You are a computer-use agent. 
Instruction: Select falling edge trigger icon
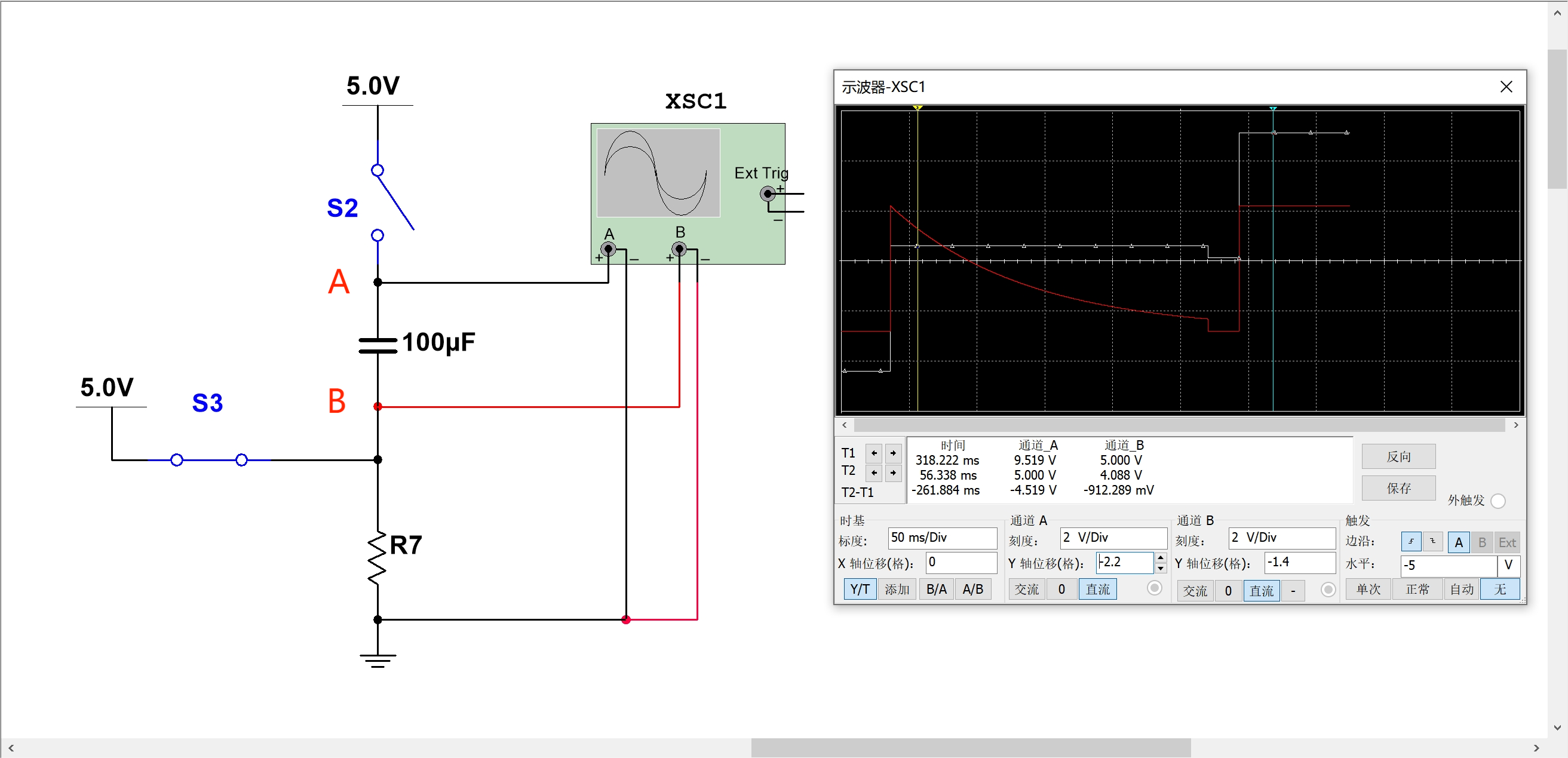click(x=1432, y=541)
